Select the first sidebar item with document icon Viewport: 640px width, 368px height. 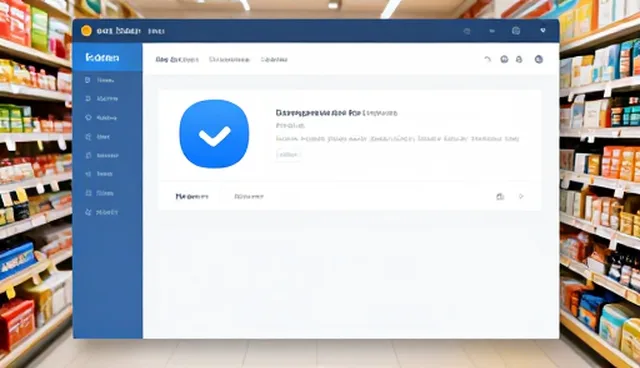(100, 80)
